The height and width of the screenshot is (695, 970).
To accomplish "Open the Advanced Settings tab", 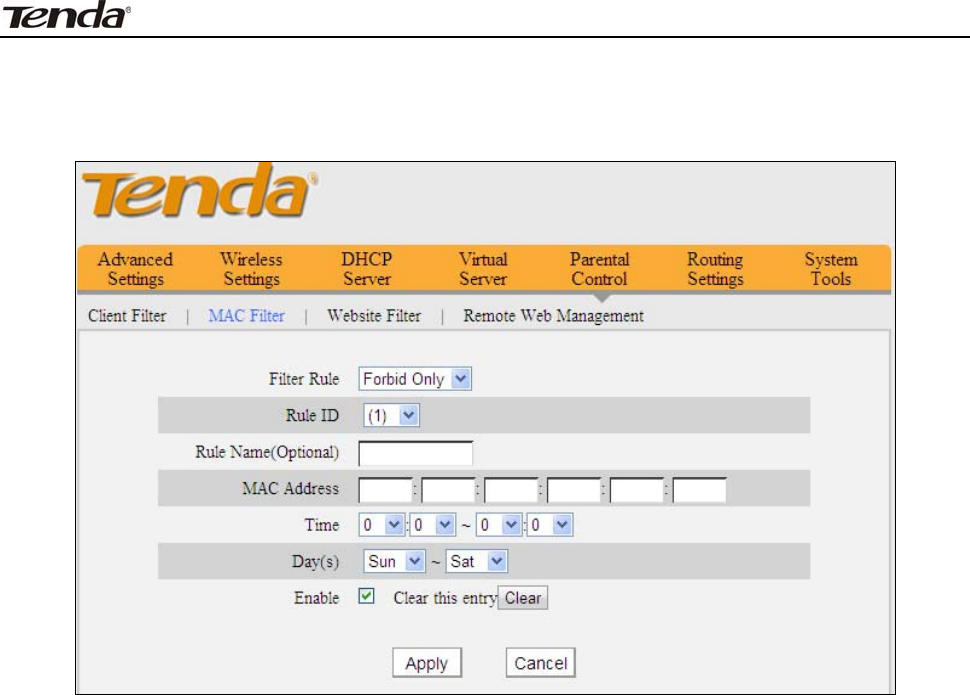I will point(135,269).
